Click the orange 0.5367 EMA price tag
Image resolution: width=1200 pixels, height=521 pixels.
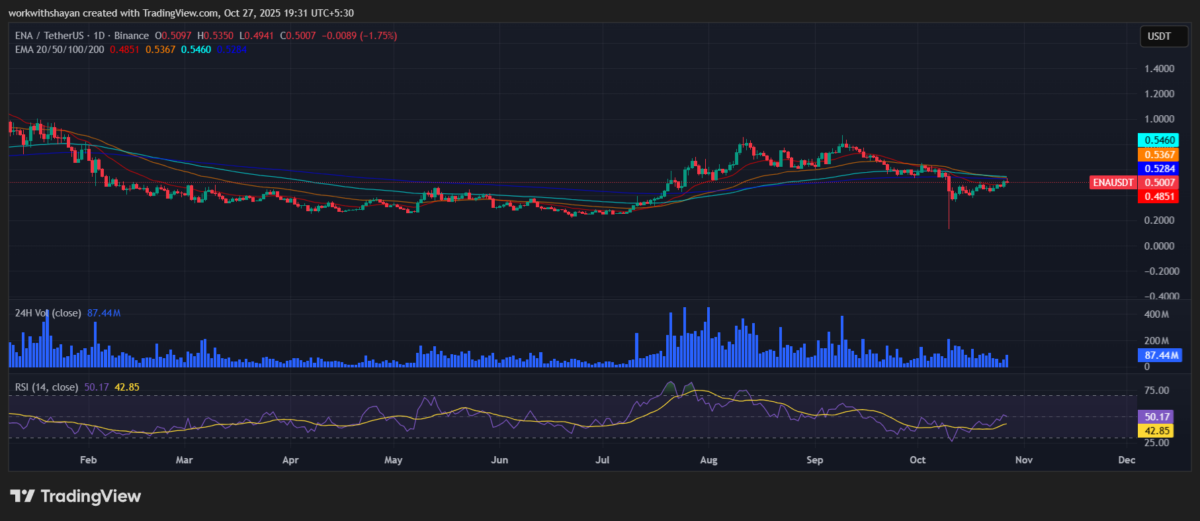point(1159,155)
